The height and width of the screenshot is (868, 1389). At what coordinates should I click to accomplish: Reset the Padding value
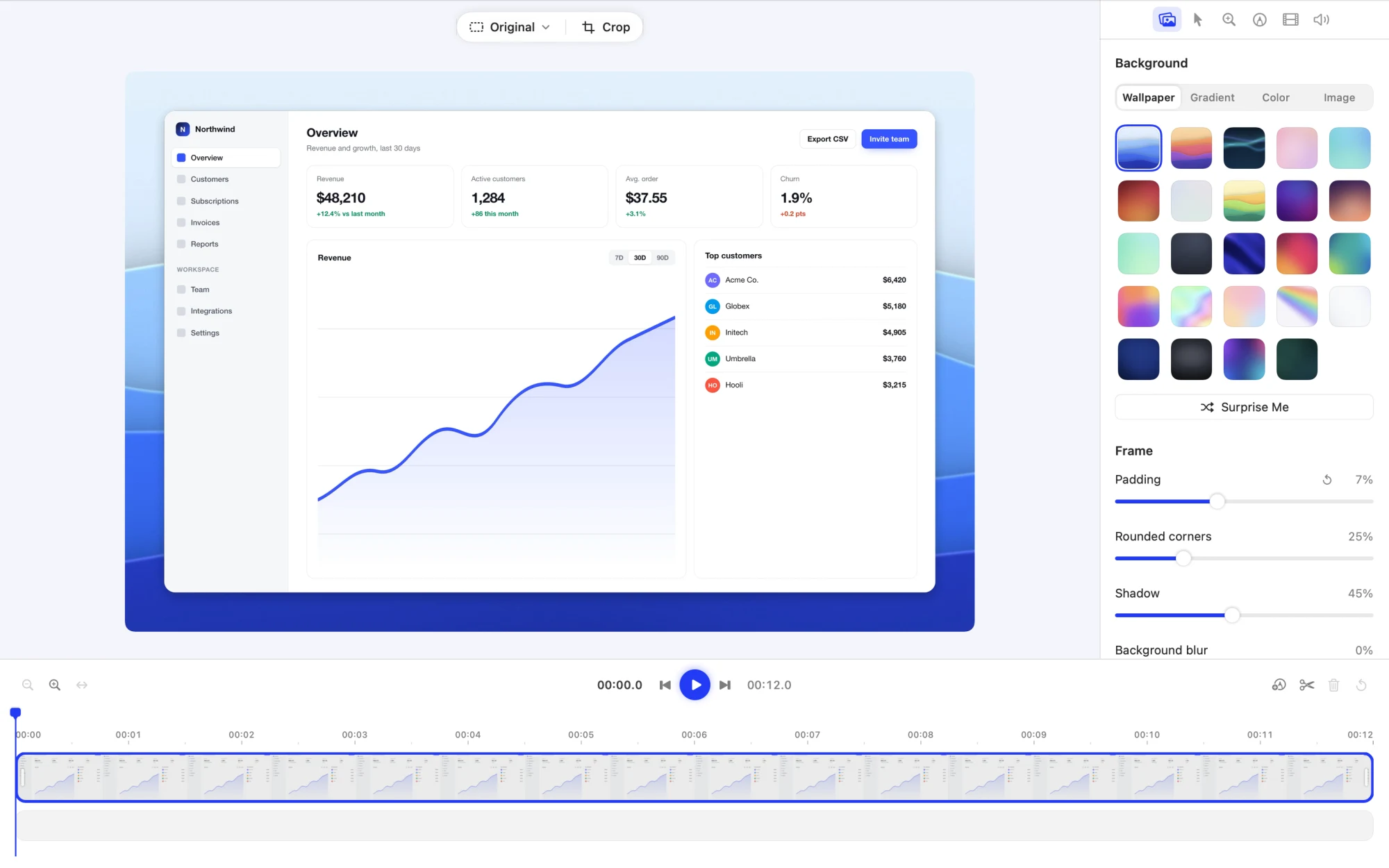pos(1327,480)
